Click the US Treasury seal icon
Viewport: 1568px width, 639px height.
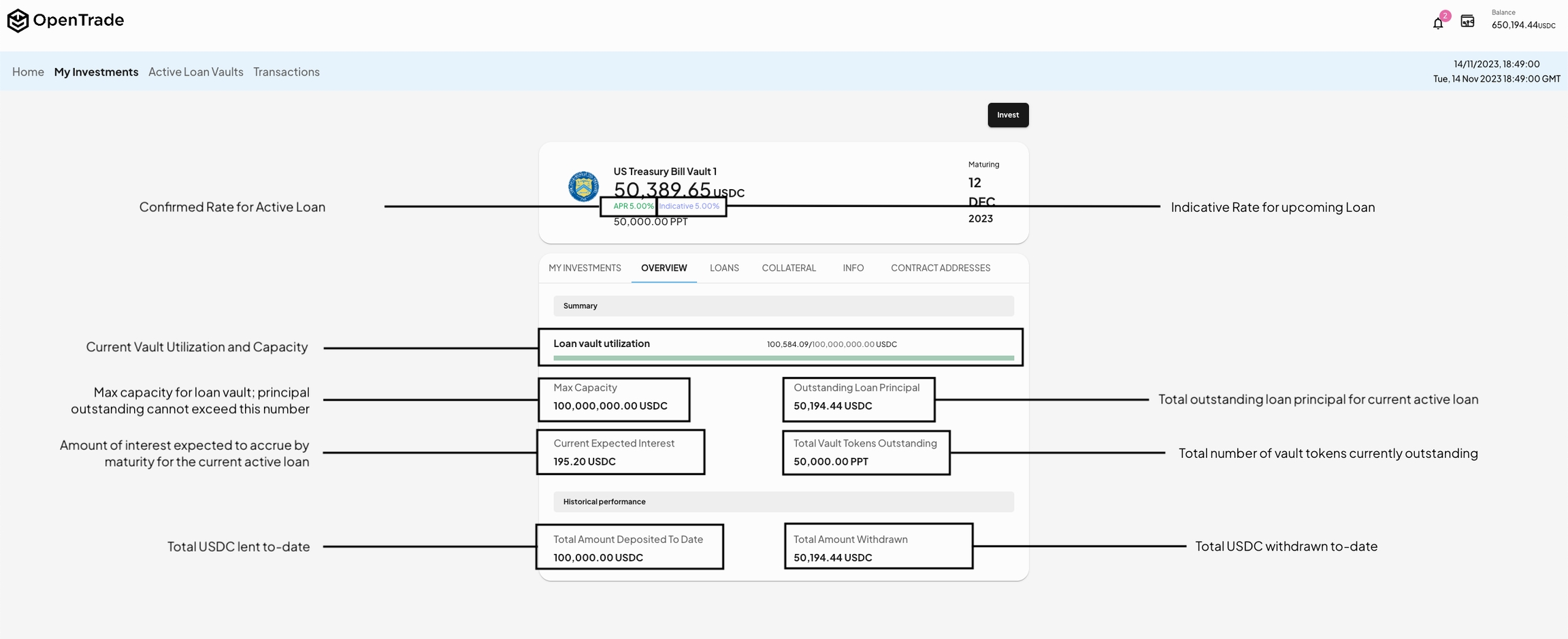(583, 186)
